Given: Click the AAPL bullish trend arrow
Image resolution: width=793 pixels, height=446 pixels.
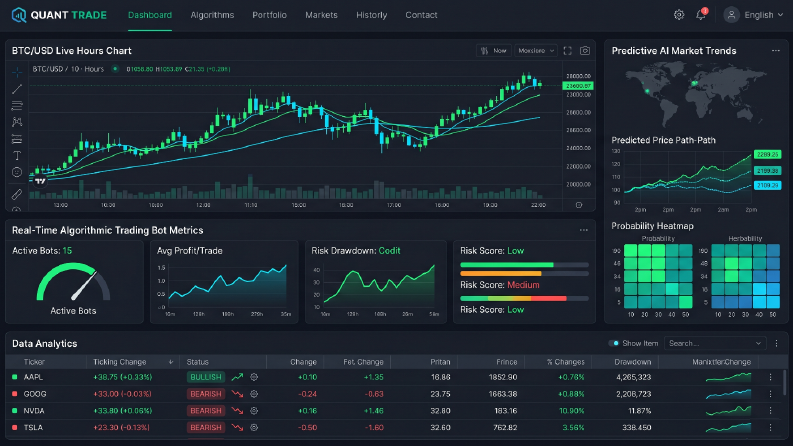Looking at the screenshot, I should [x=237, y=377].
